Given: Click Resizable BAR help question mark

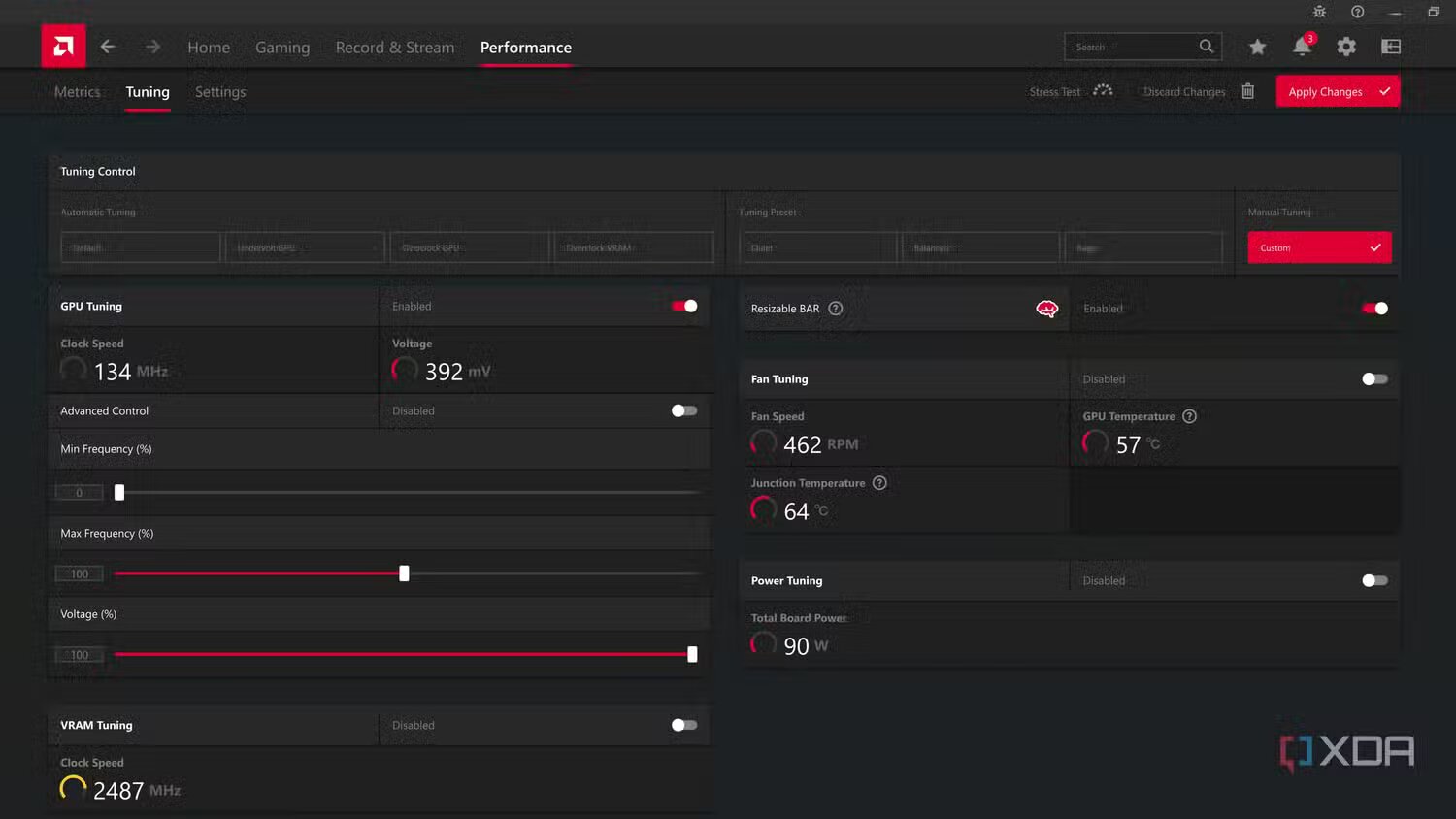Looking at the screenshot, I should (x=836, y=309).
